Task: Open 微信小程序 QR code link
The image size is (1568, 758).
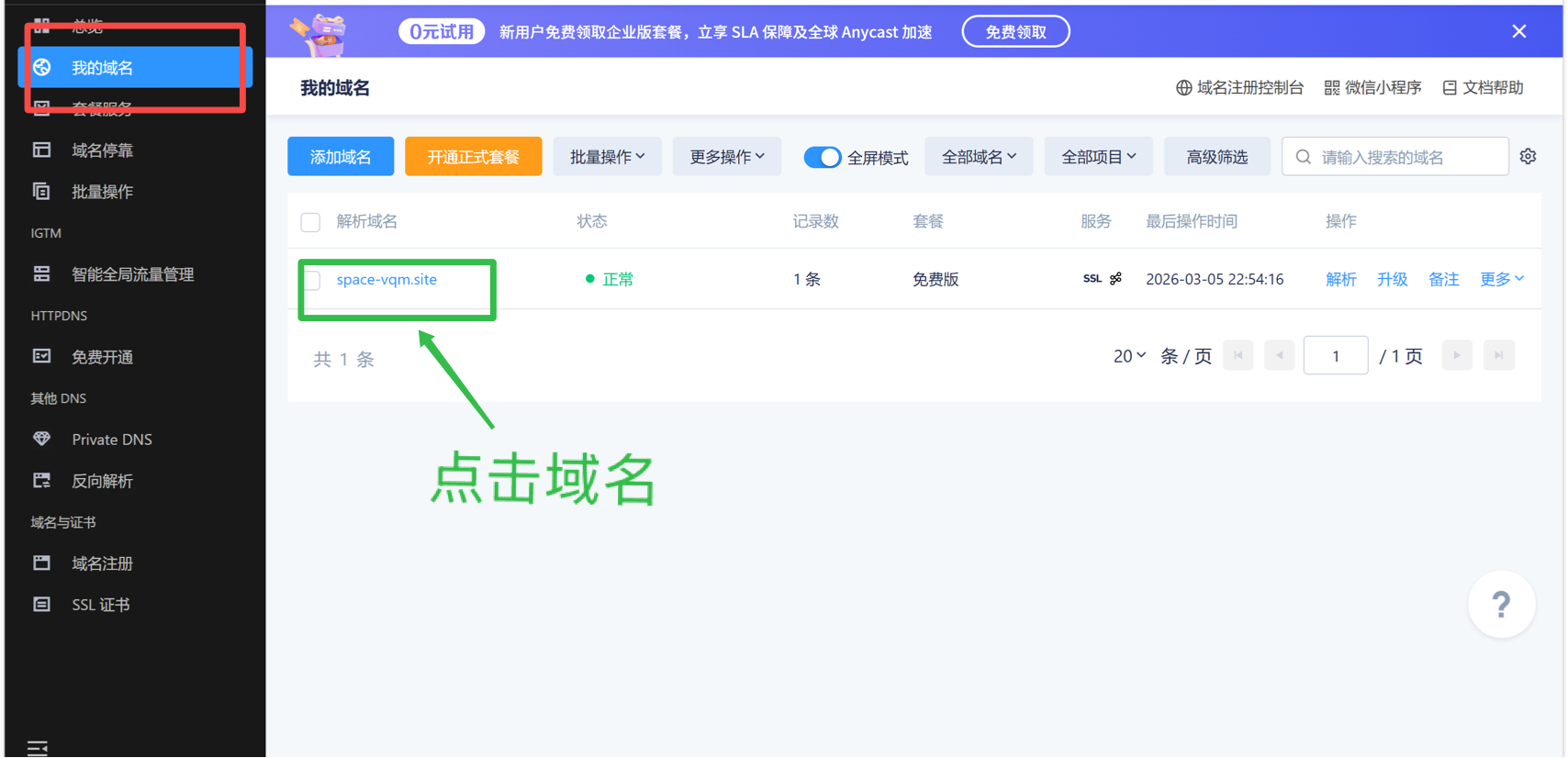Action: [1372, 88]
